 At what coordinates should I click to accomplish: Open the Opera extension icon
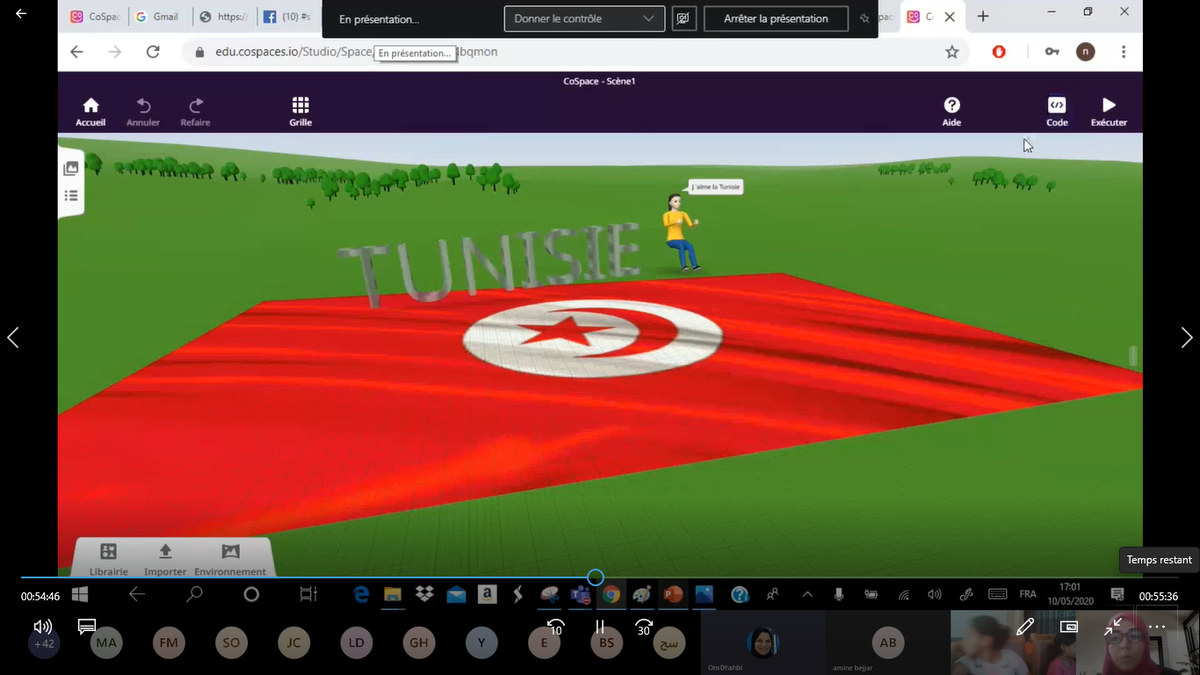[x=999, y=52]
